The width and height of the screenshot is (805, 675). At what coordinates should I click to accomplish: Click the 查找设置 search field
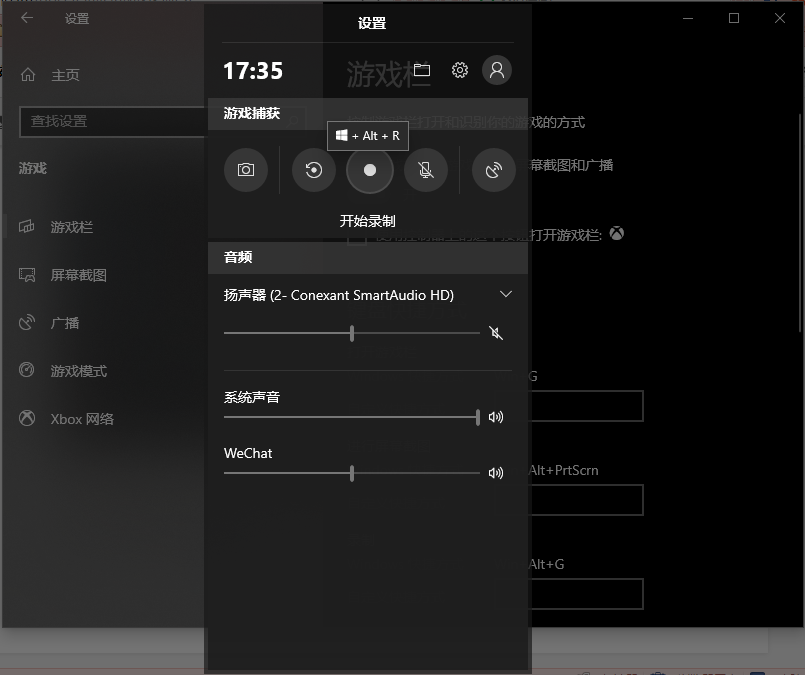(x=112, y=122)
